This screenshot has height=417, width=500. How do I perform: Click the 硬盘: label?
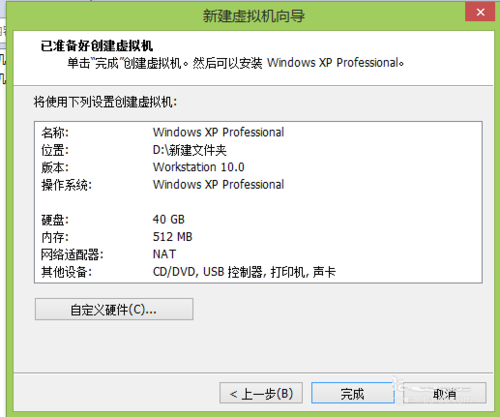(x=55, y=220)
